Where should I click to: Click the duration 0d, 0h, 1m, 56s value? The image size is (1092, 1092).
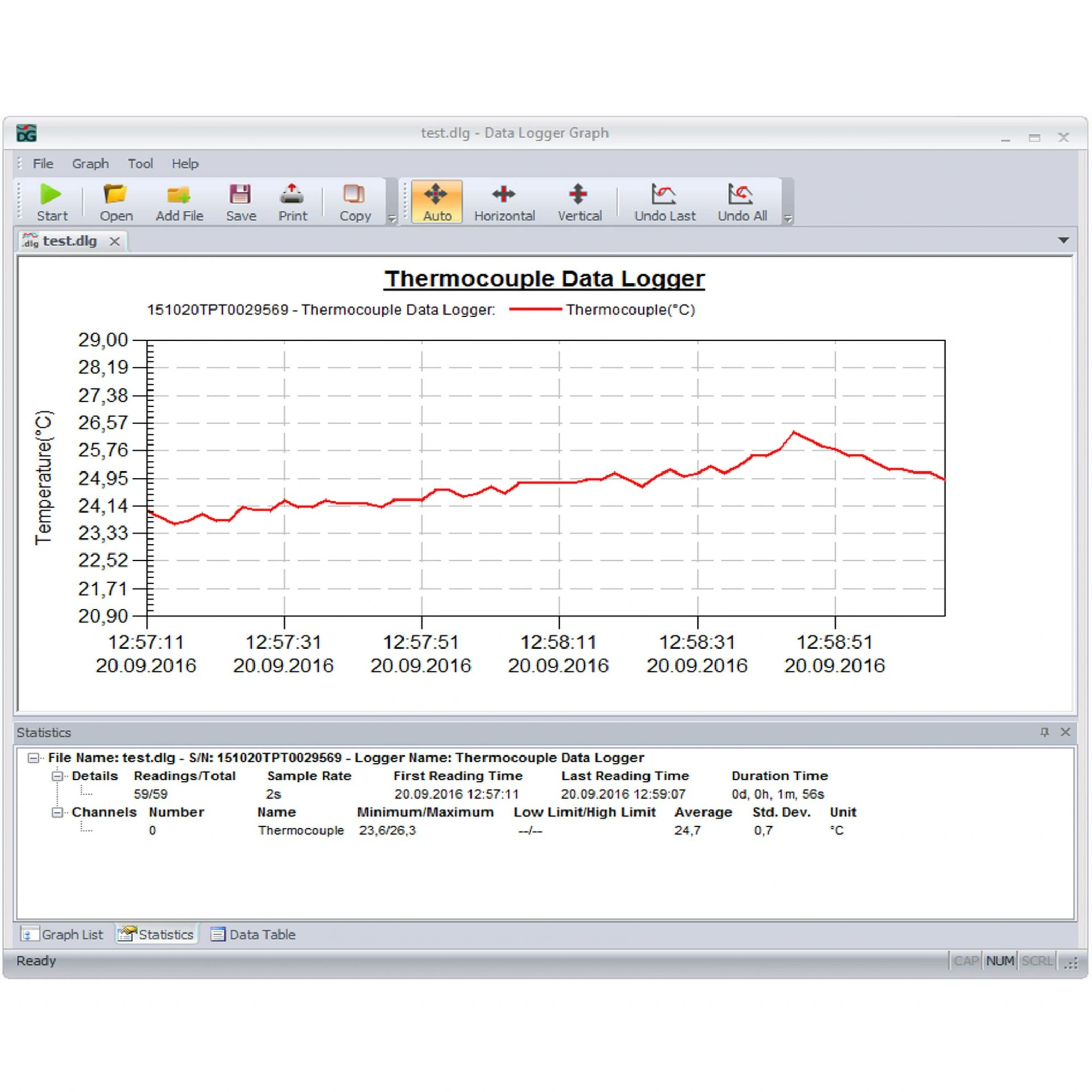[778, 794]
